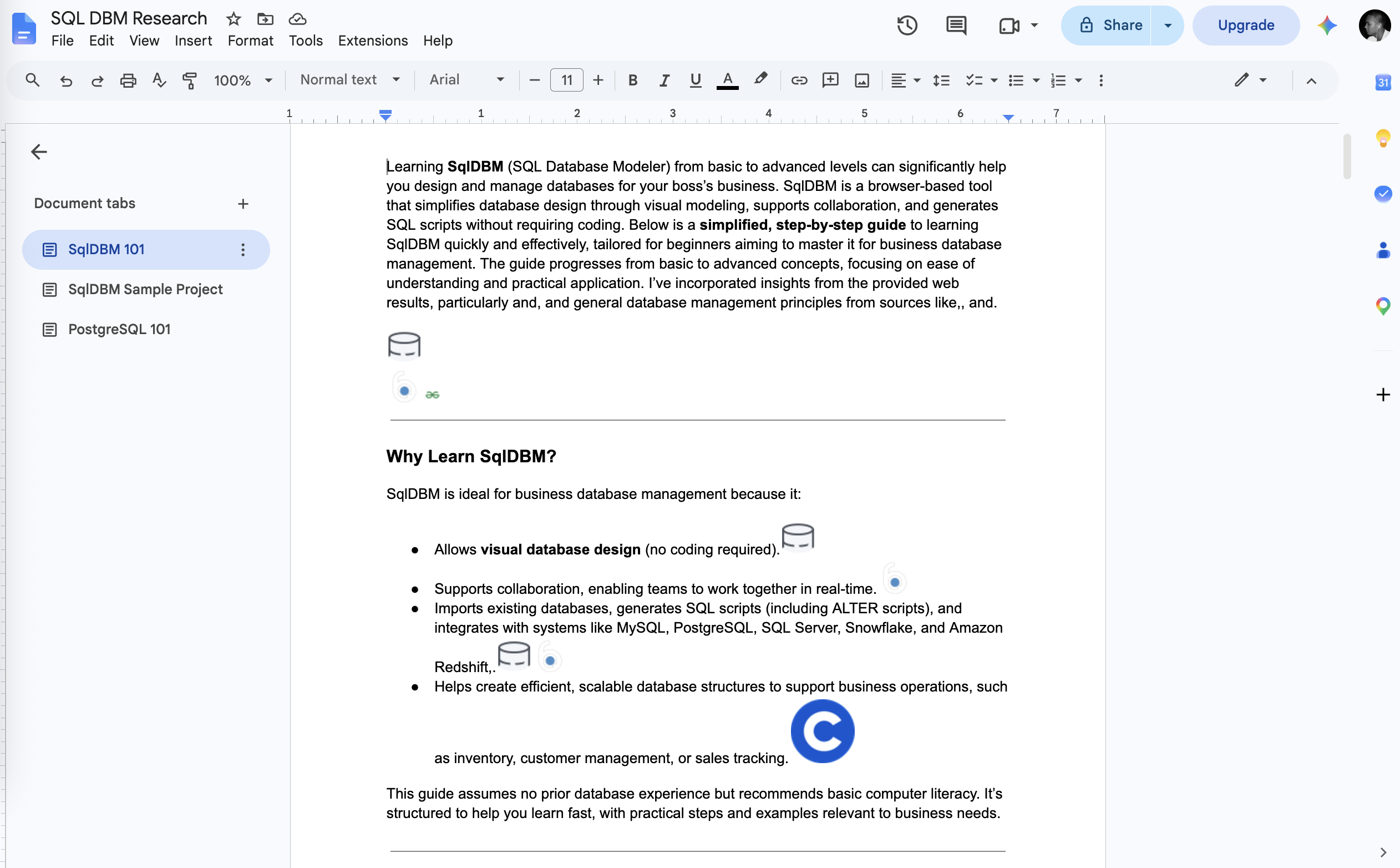This screenshot has width=1400, height=868.
Task: Open the text color picker
Action: pos(727,80)
